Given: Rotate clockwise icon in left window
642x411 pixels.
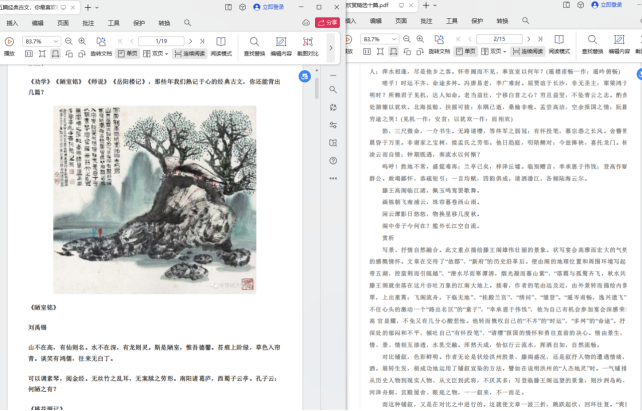Looking at the screenshot, I should click(x=82, y=54).
